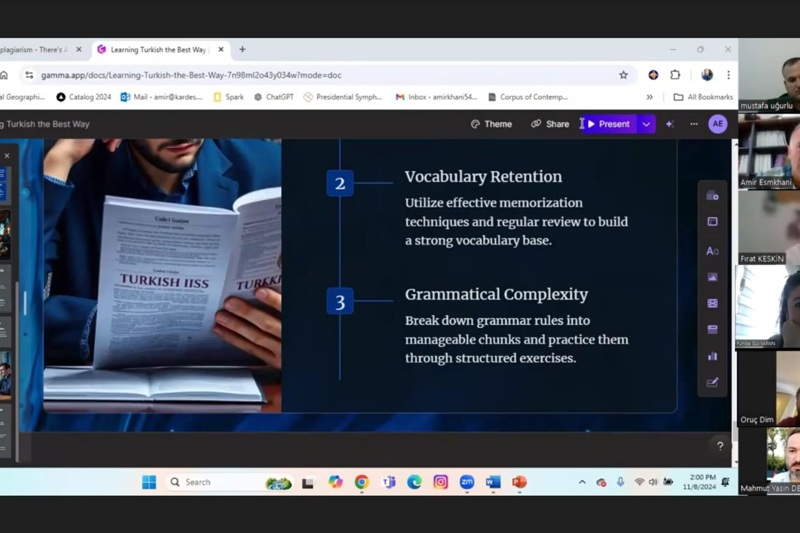Click the Present button
Screen dimensions: 800x533
click(x=608, y=124)
